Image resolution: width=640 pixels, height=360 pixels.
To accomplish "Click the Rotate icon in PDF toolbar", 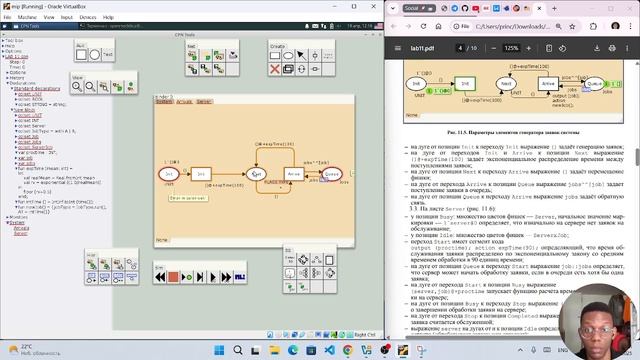I will tap(562, 48).
